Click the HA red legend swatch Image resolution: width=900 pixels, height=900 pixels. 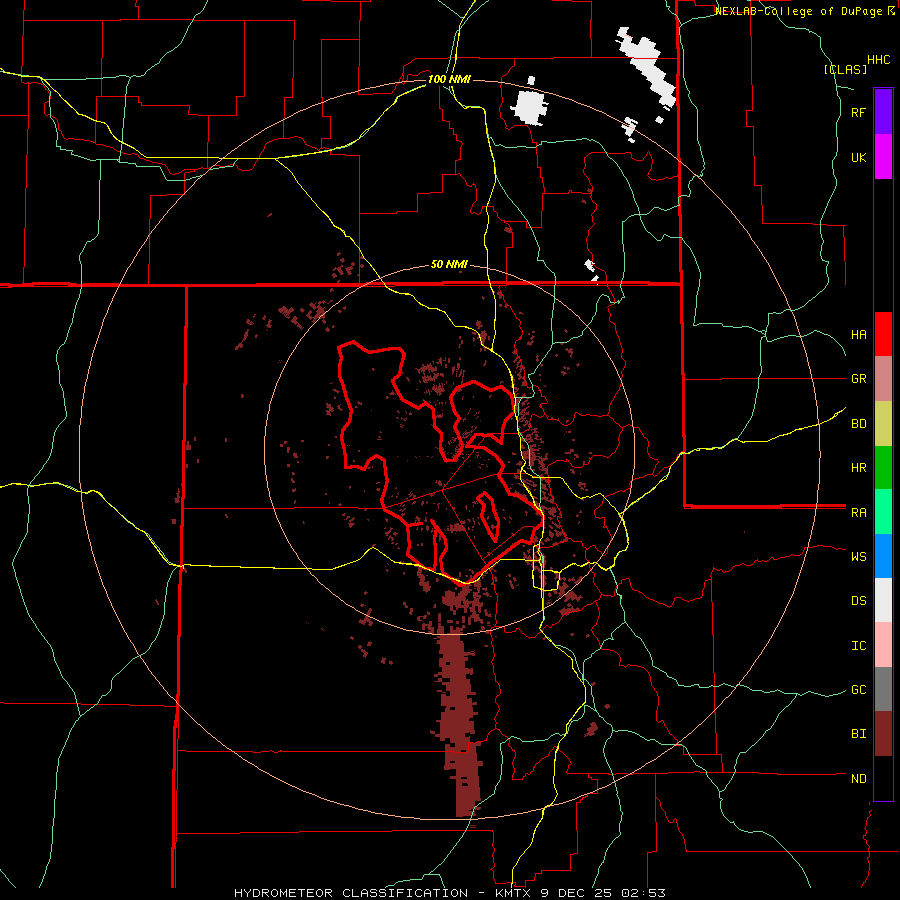pyautogui.click(x=883, y=334)
